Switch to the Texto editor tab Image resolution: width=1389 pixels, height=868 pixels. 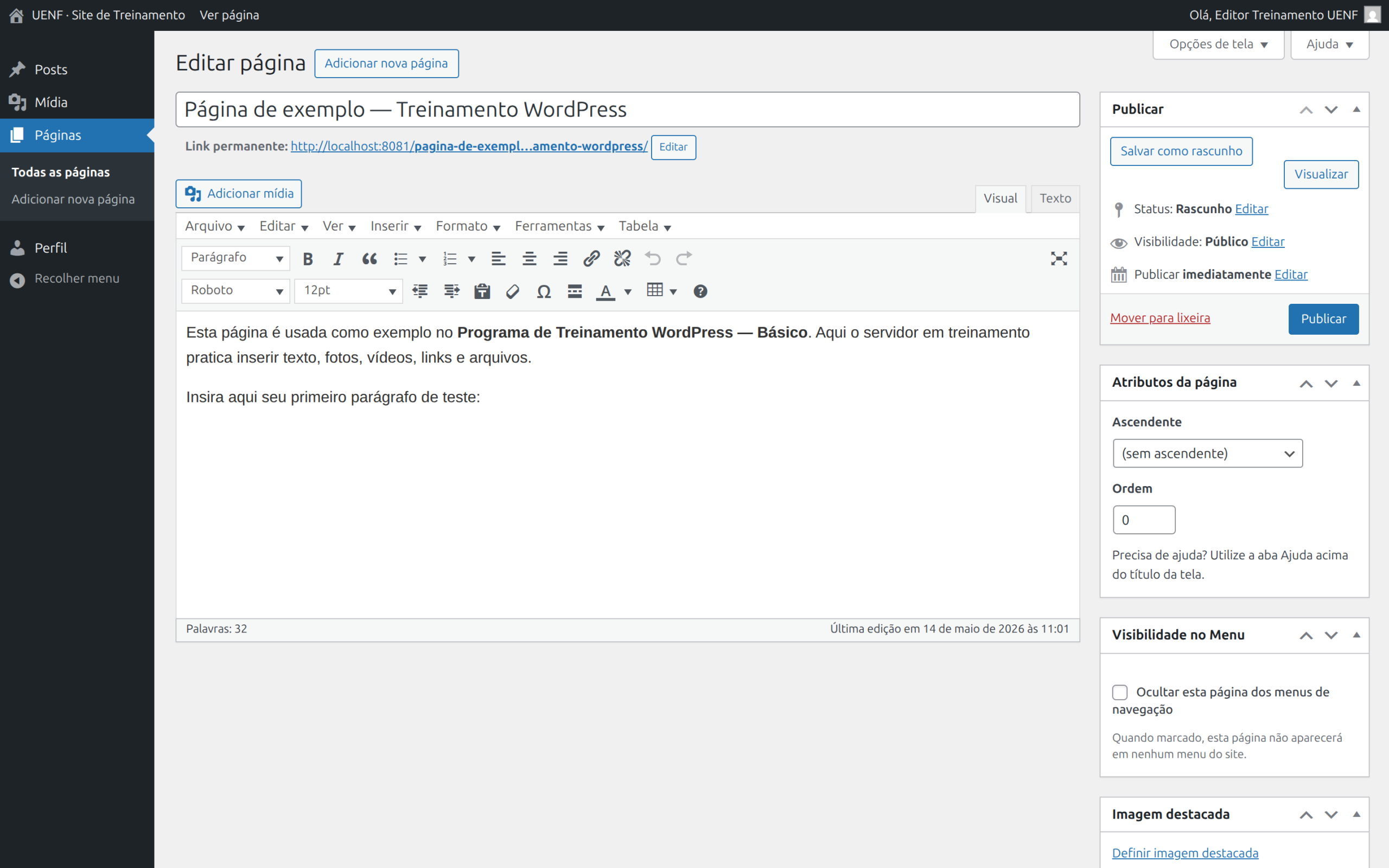[1055, 199]
